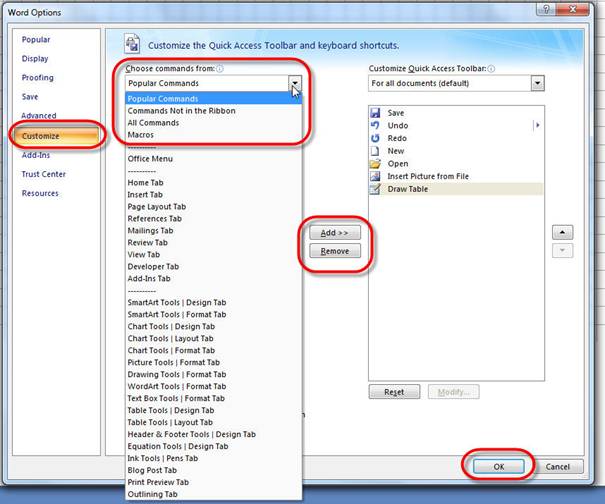Click the Remove button
Screen dimensions: 605x504
[x=335, y=251]
